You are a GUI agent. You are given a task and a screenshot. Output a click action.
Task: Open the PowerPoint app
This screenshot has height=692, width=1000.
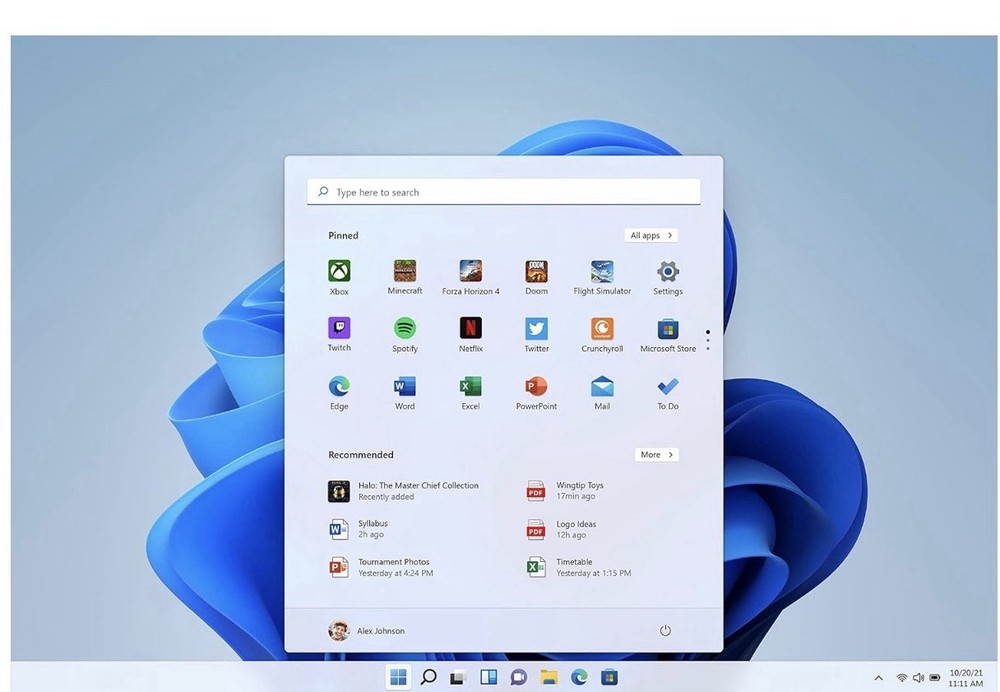(536, 387)
